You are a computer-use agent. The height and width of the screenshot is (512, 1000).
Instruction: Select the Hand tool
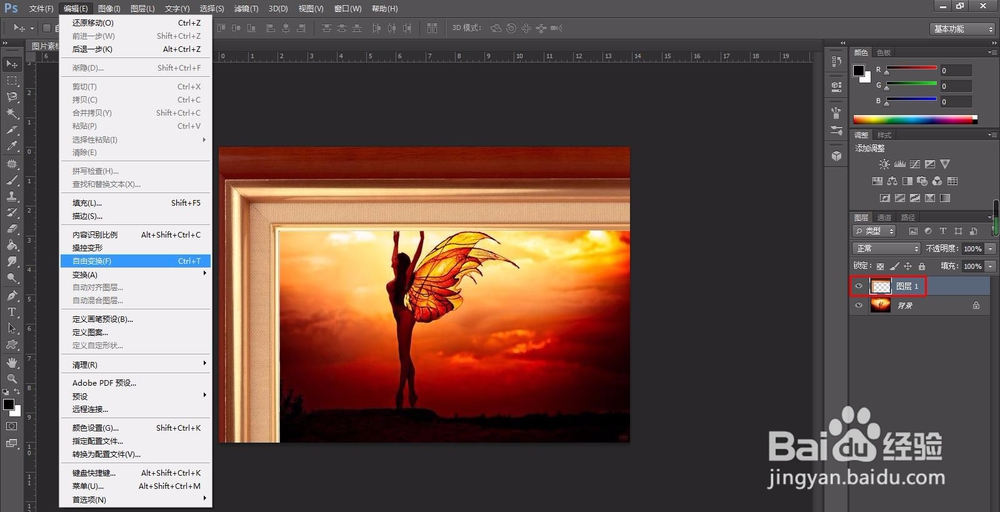pyautogui.click(x=11, y=362)
